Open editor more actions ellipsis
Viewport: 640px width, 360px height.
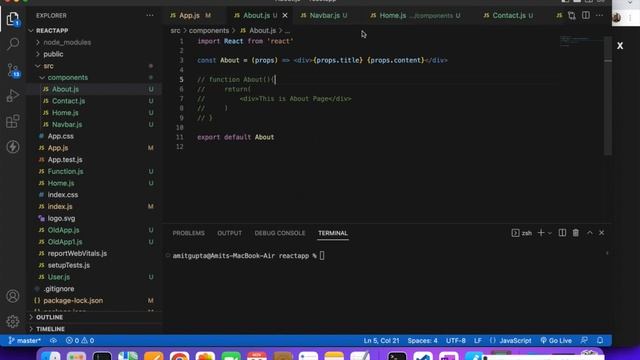pos(599,16)
